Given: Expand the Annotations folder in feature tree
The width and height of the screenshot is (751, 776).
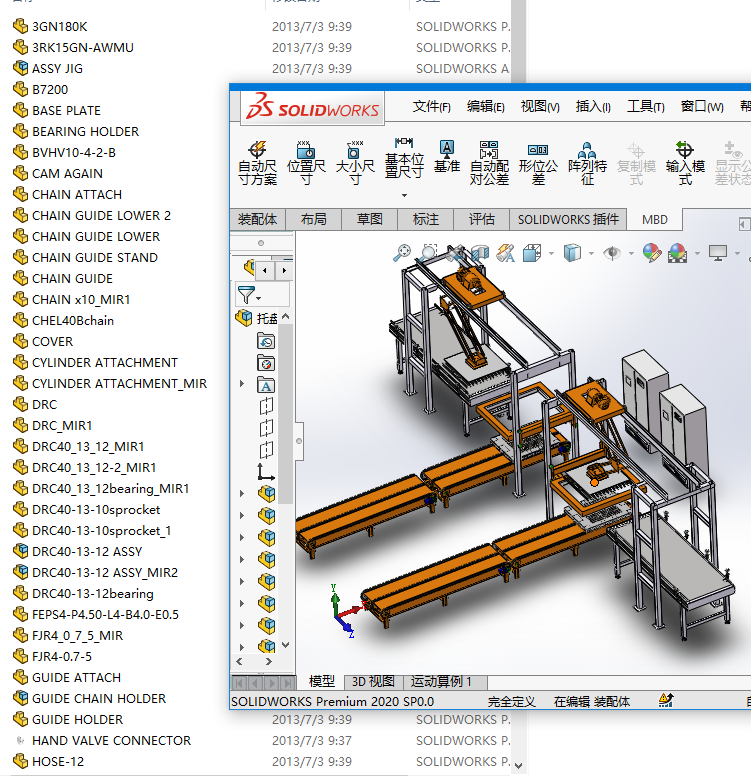Looking at the screenshot, I should 242,384.
